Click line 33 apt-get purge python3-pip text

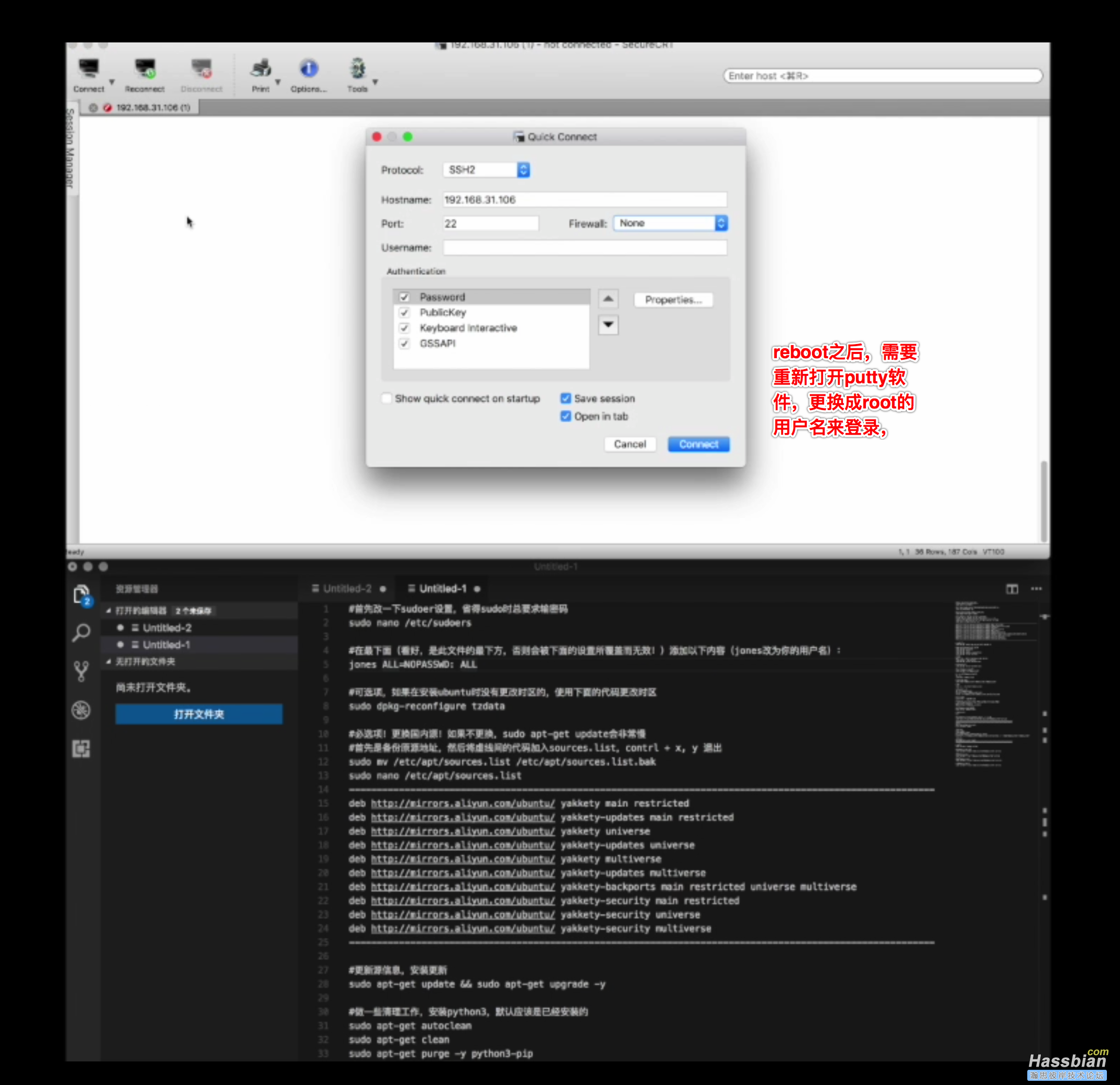[x=441, y=1053]
